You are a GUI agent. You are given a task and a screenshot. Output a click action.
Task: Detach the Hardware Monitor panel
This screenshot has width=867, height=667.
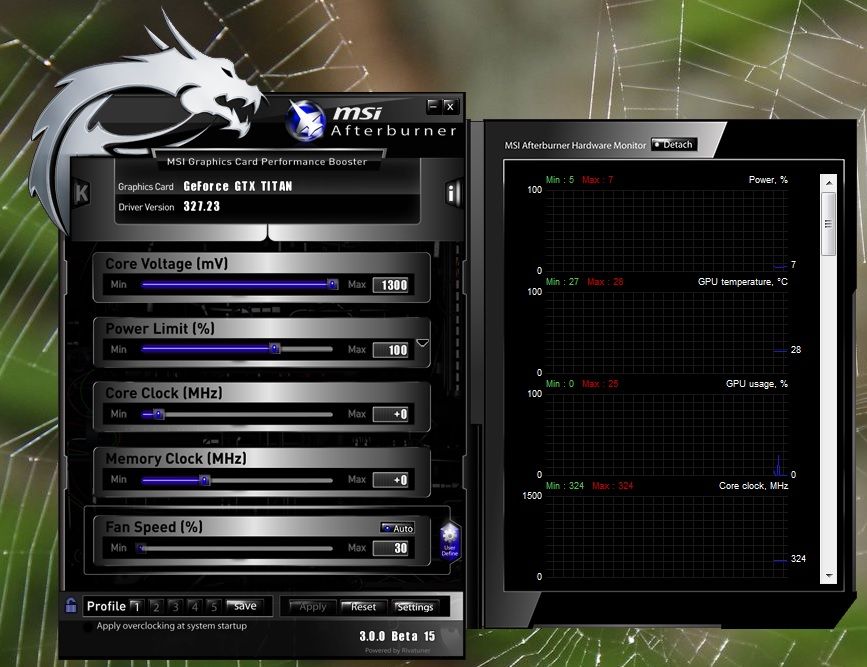click(672, 145)
